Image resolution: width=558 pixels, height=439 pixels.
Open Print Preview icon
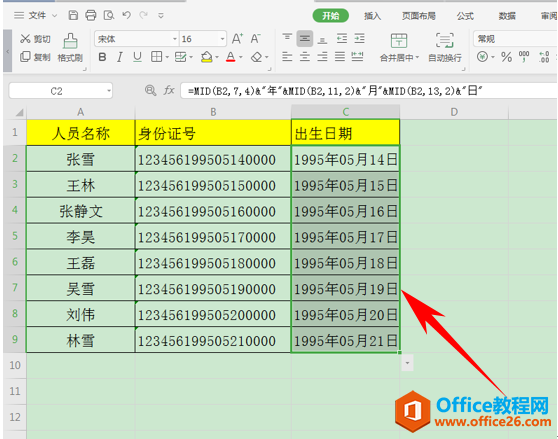pos(109,15)
